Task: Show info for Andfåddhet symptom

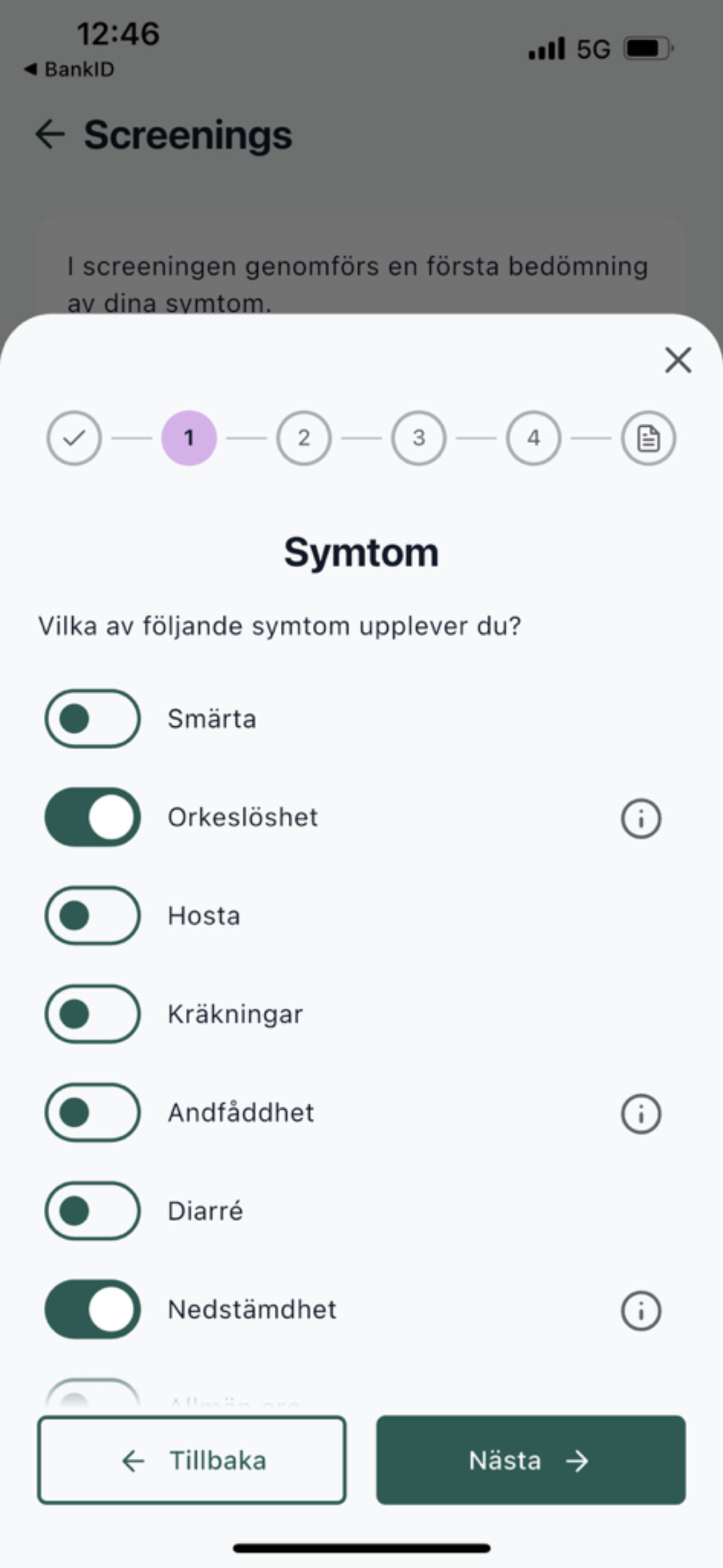Action: pyautogui.click(x=641, y=1113)
